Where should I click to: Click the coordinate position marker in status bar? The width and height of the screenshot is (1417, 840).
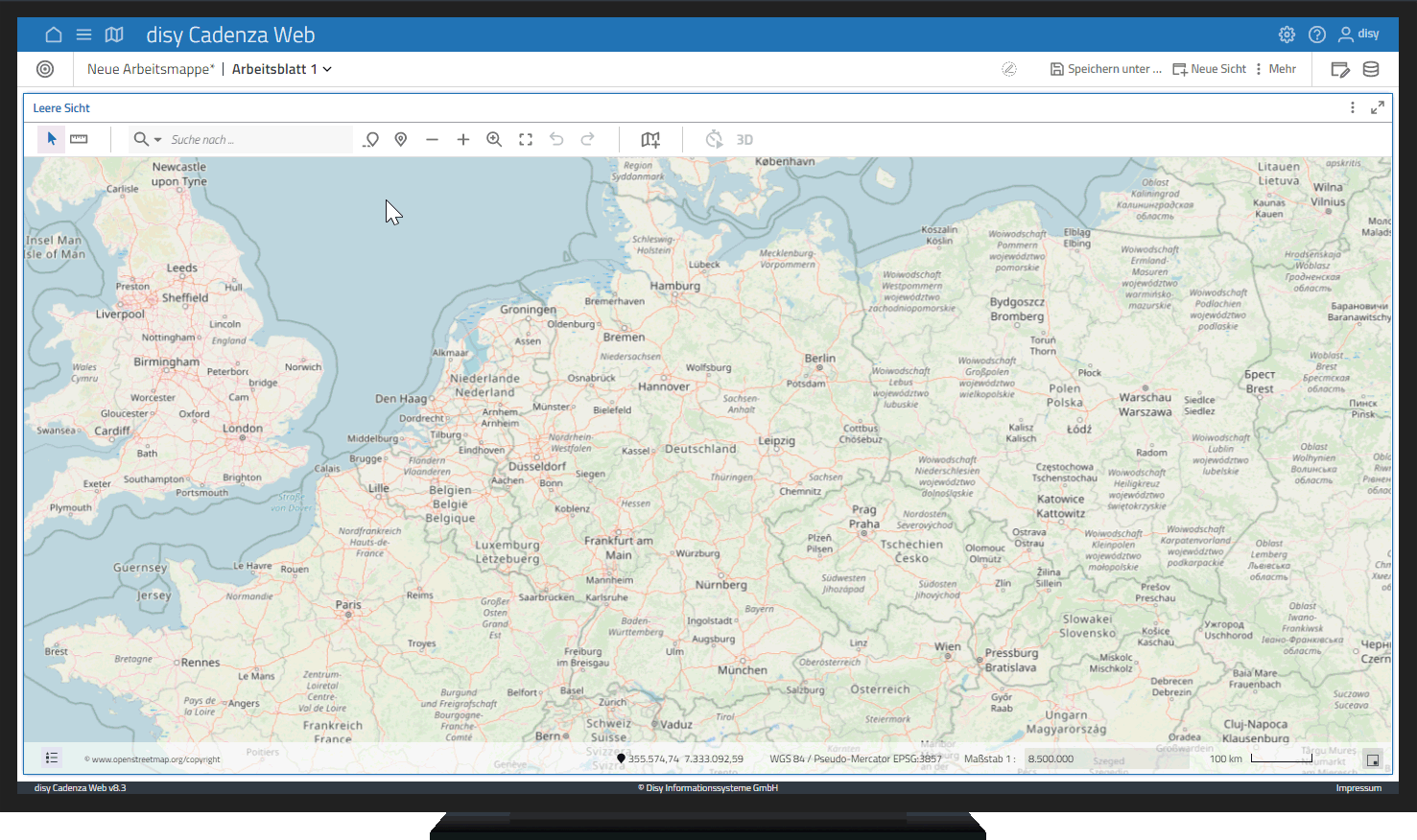click(x=621, y=758)
